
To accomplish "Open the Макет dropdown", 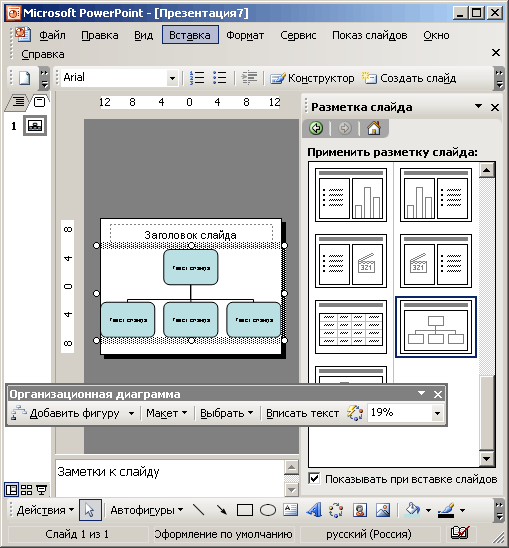I will 166,413.
